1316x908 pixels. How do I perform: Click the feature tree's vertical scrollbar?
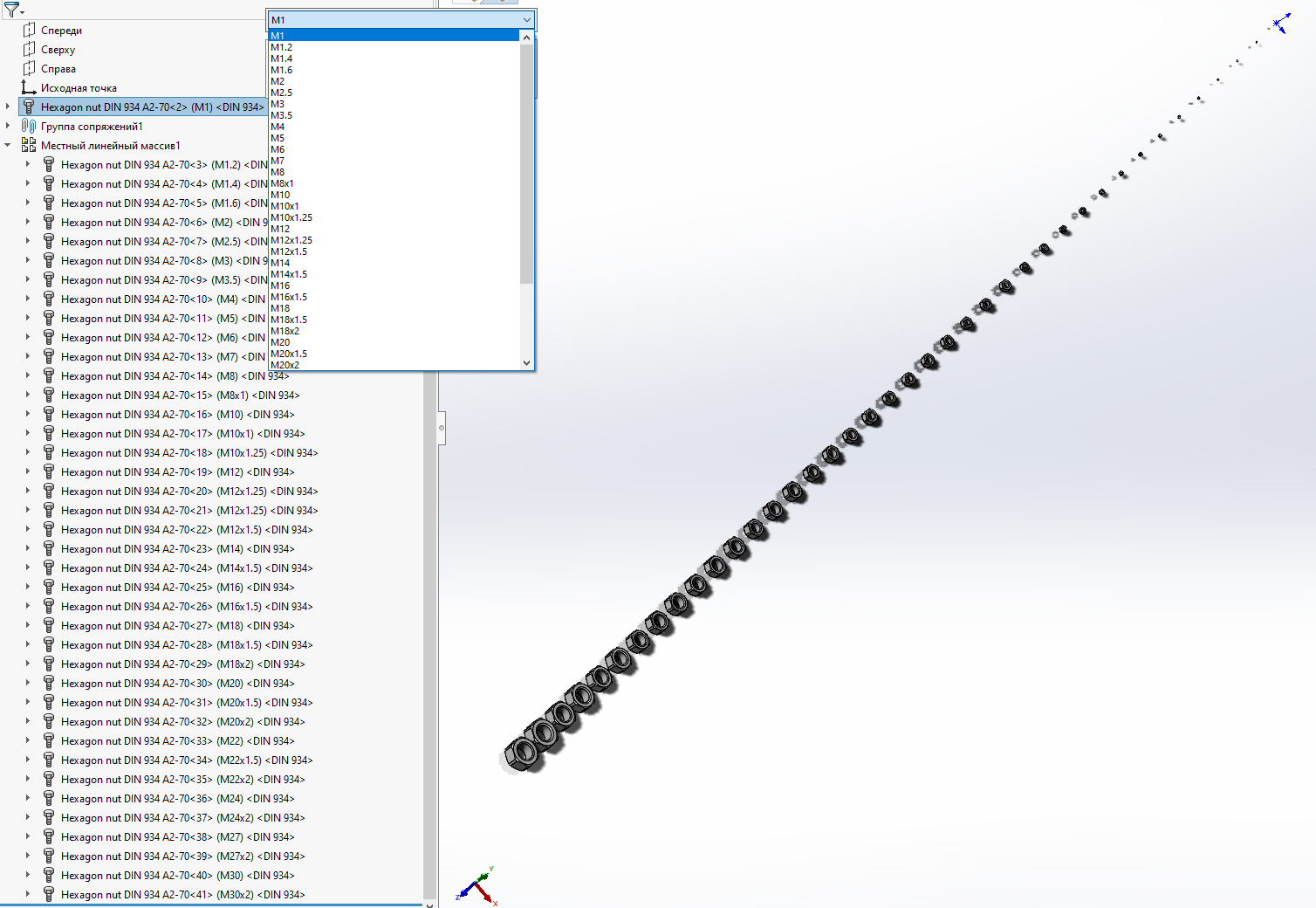(x=429, y=637)
